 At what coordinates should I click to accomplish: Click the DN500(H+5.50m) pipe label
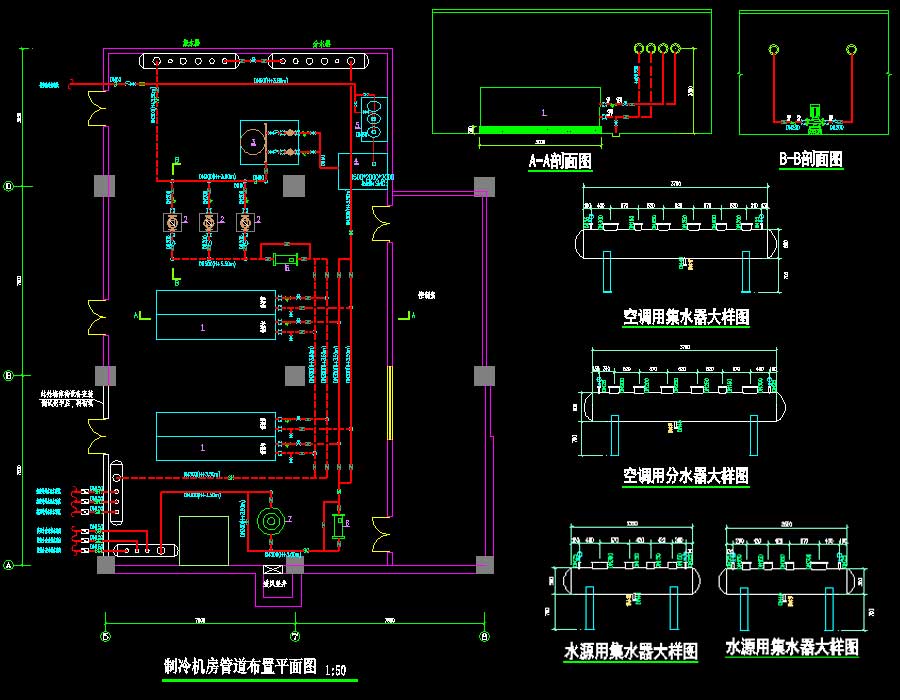[218, 264]
